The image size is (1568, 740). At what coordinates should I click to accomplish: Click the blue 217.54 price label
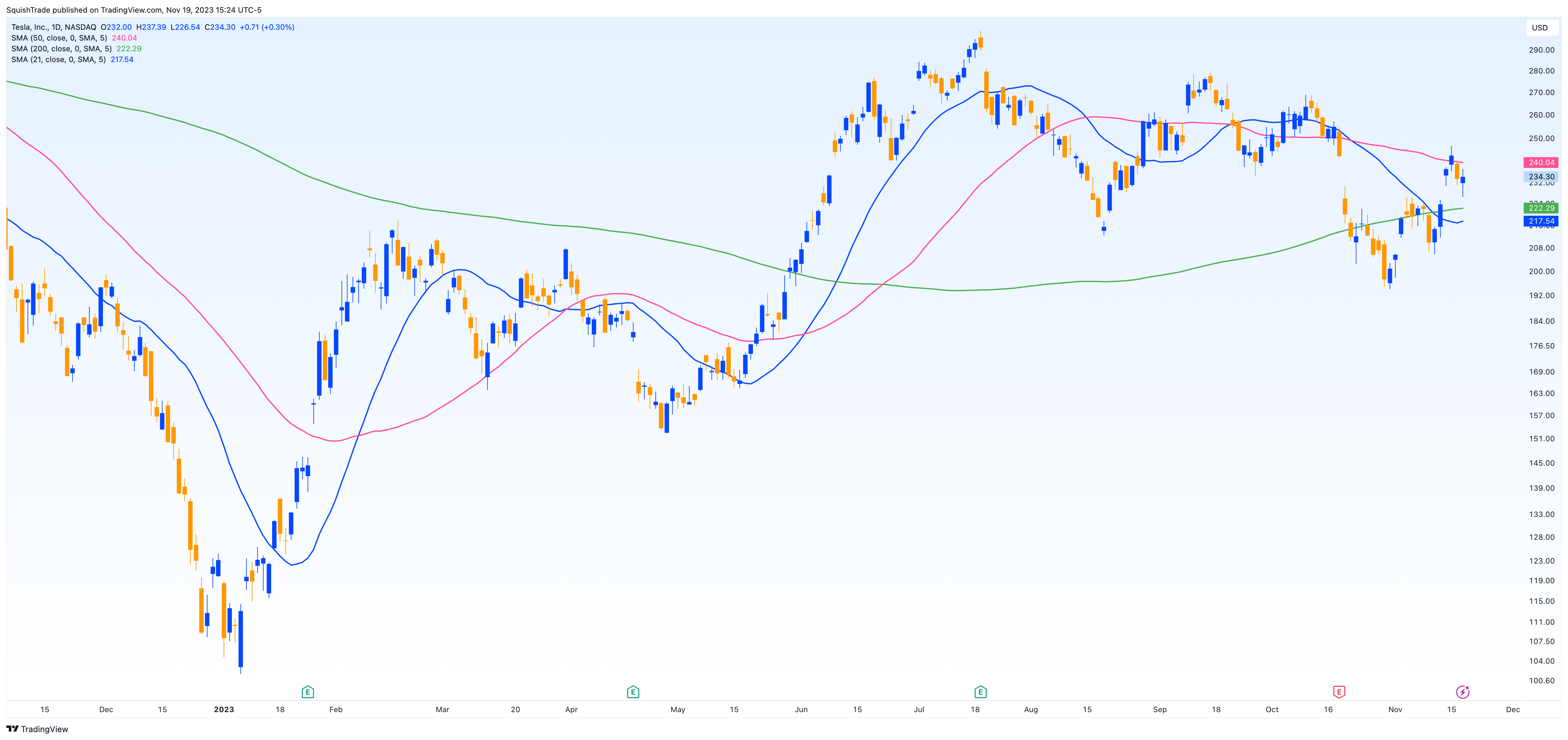click(x=1541, y=221)
